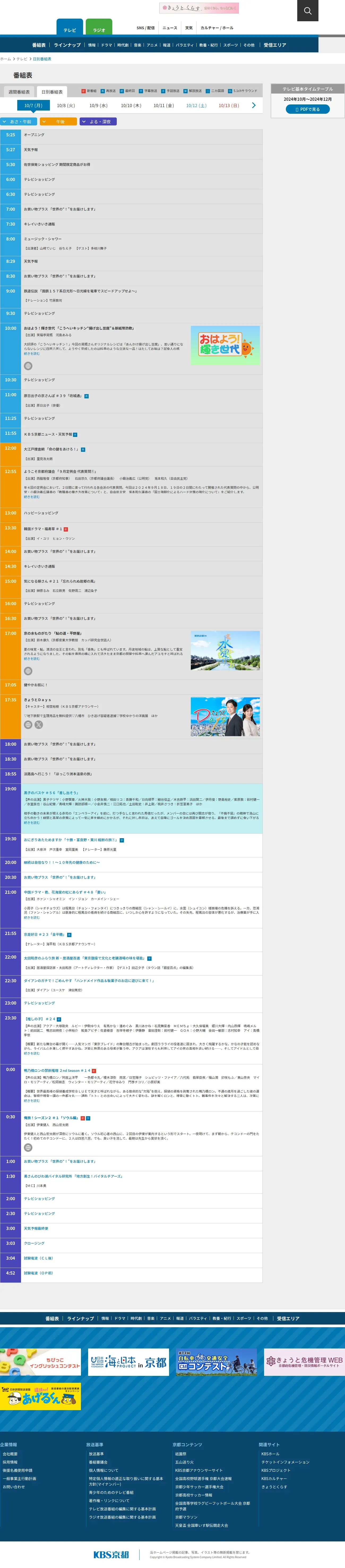
Task: Open the ちびっこイングリッシュコンテスト banner
Action: point(40,1362)
